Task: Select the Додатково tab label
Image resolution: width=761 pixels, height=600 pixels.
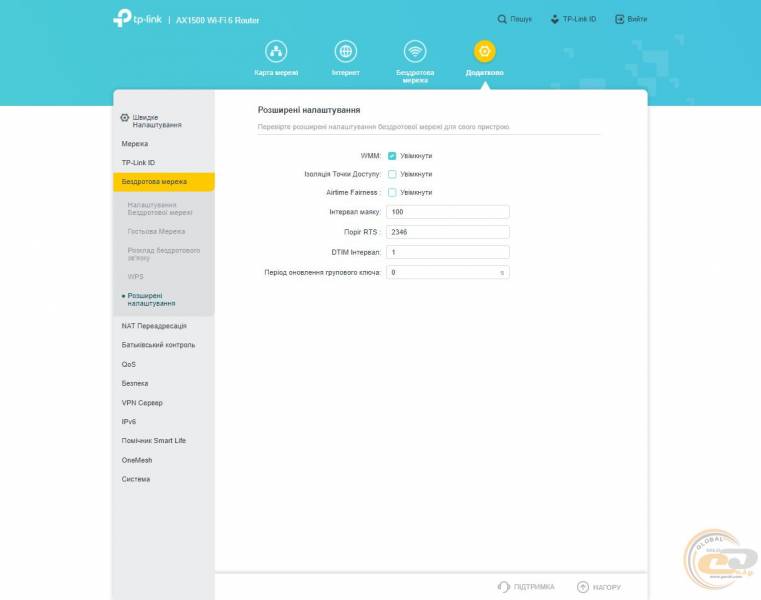Action: pyautogui.click(x=484, y=72)
